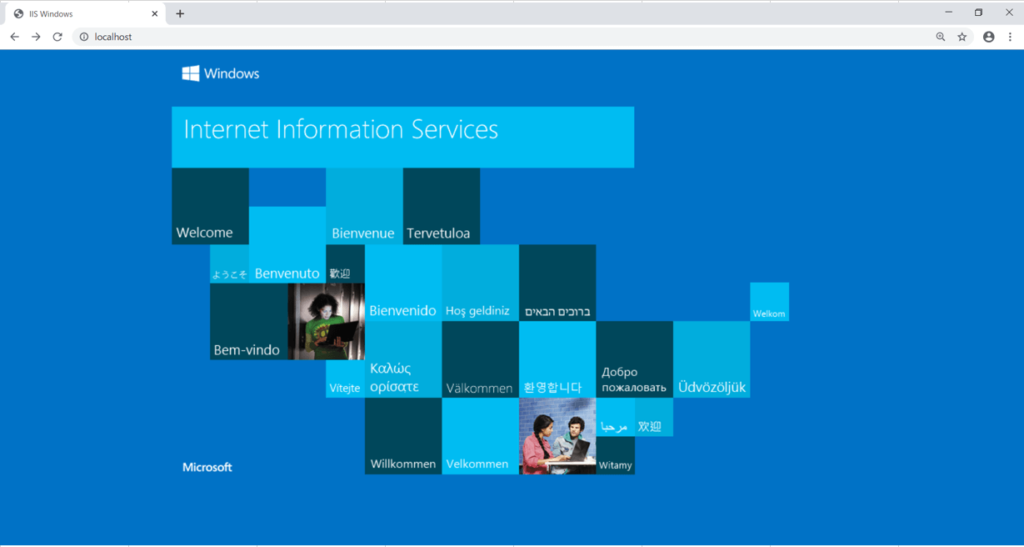Bookmark this page with the star icon
Screen dimensions: 1024x547
pyautogui.click(x=962, y=37)
